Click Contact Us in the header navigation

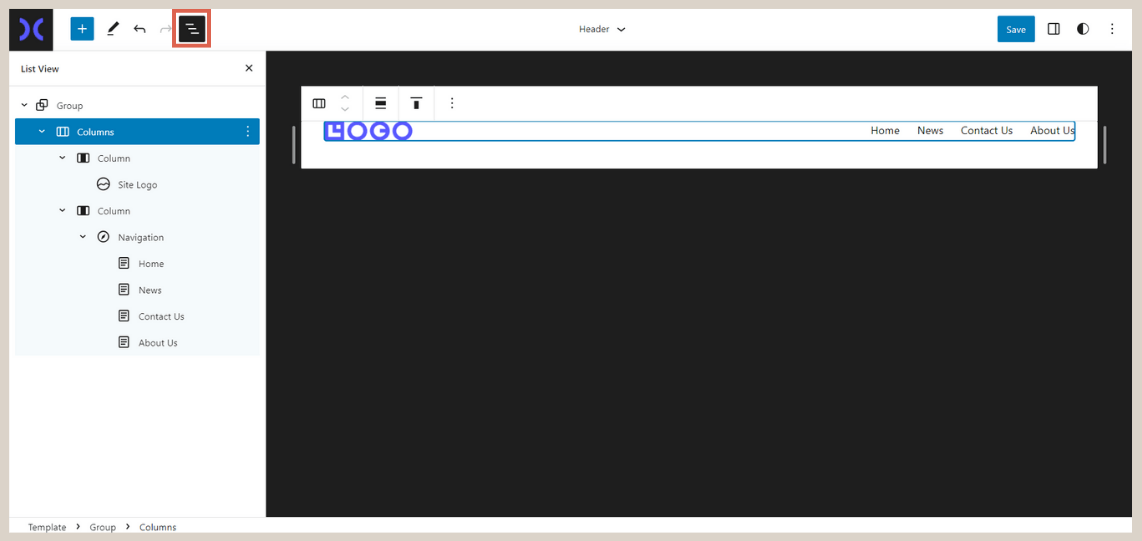(x=986, y=131)
